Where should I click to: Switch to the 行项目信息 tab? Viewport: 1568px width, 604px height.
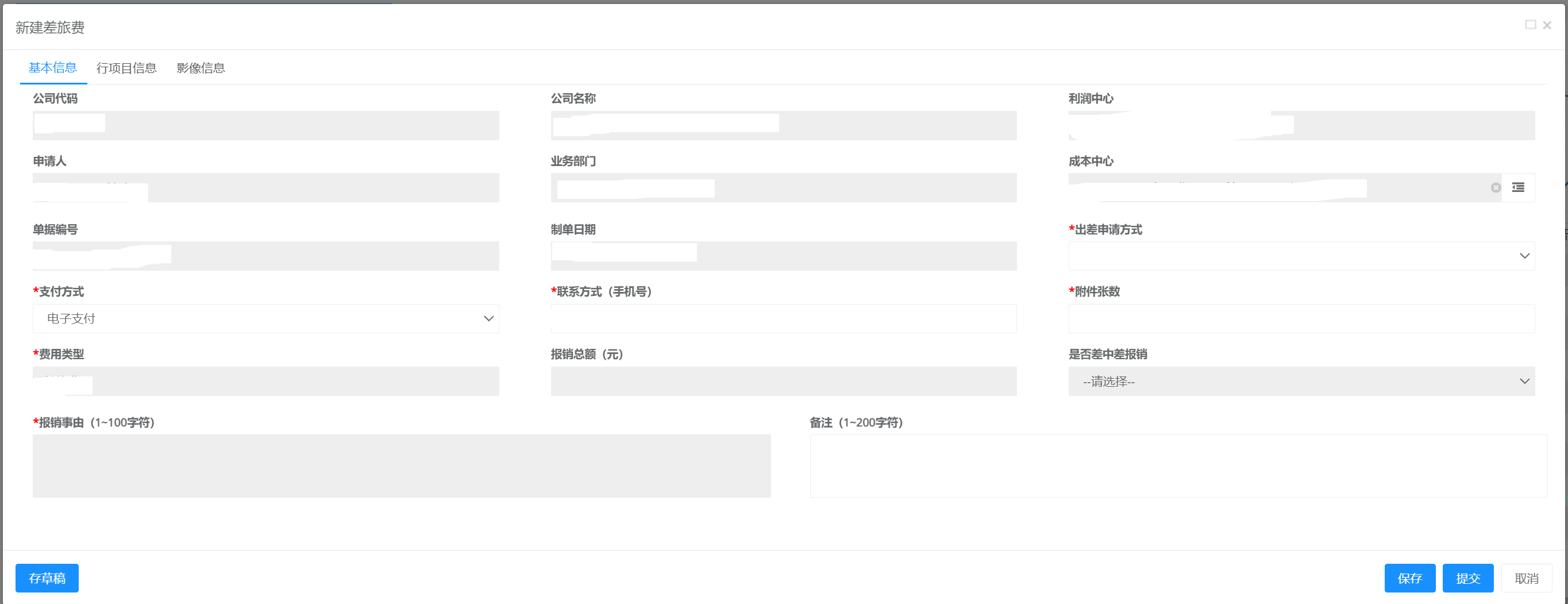[126, 68]
